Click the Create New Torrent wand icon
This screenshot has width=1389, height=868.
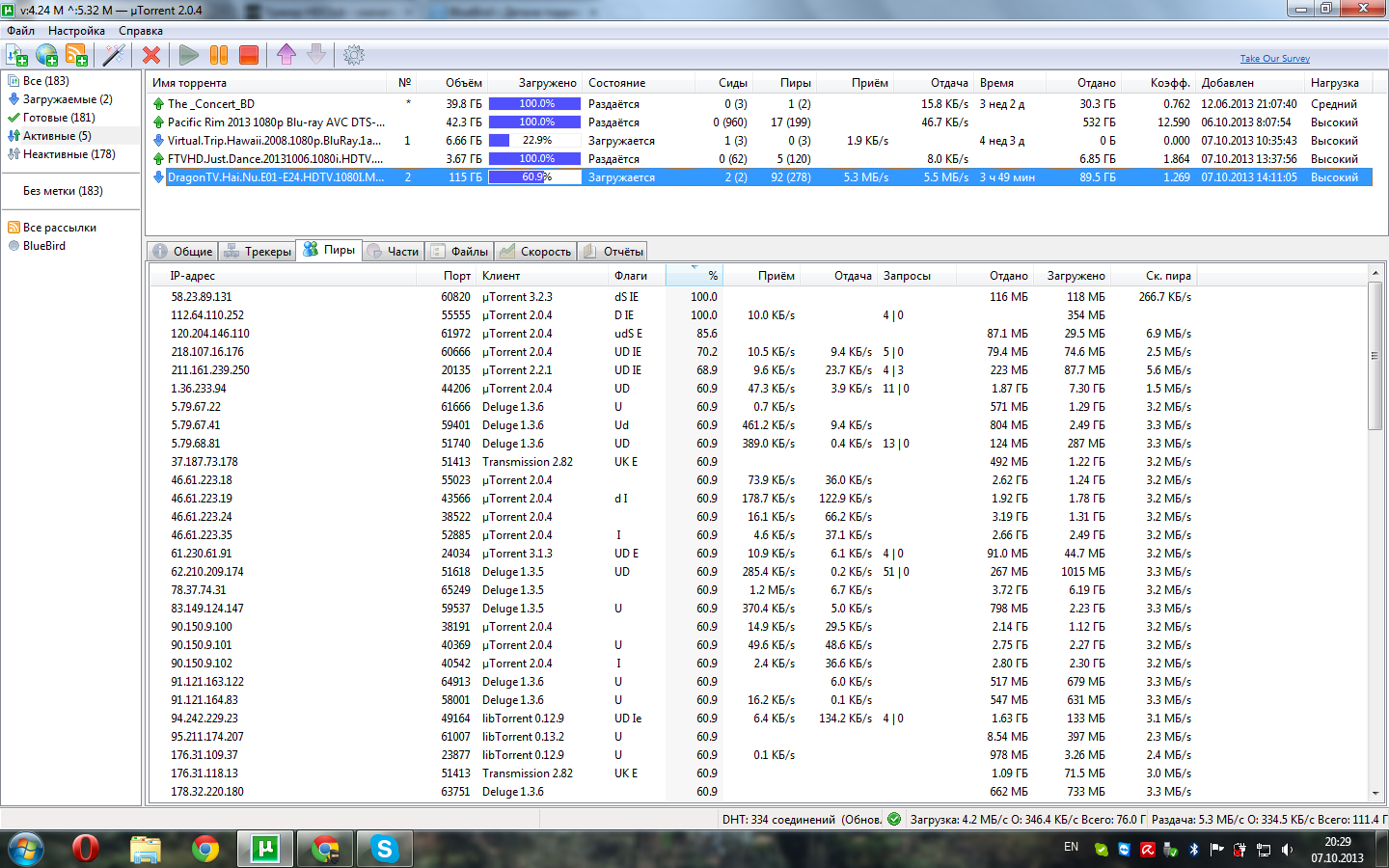[x=114, y=55]
